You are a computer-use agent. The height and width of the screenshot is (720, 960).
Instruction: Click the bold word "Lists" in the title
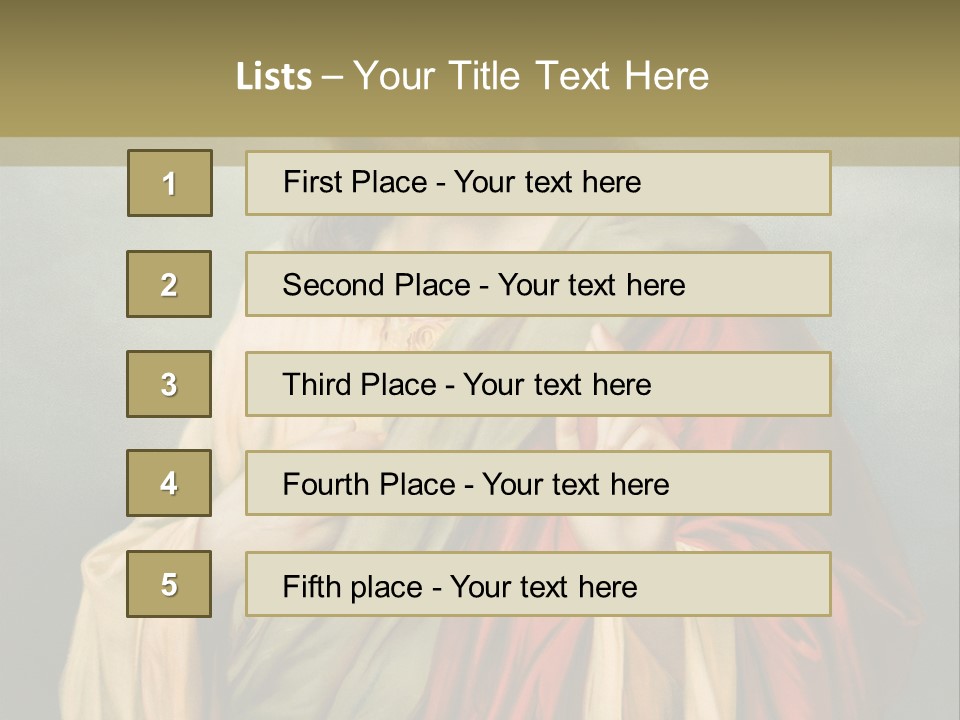coord(274,76)
